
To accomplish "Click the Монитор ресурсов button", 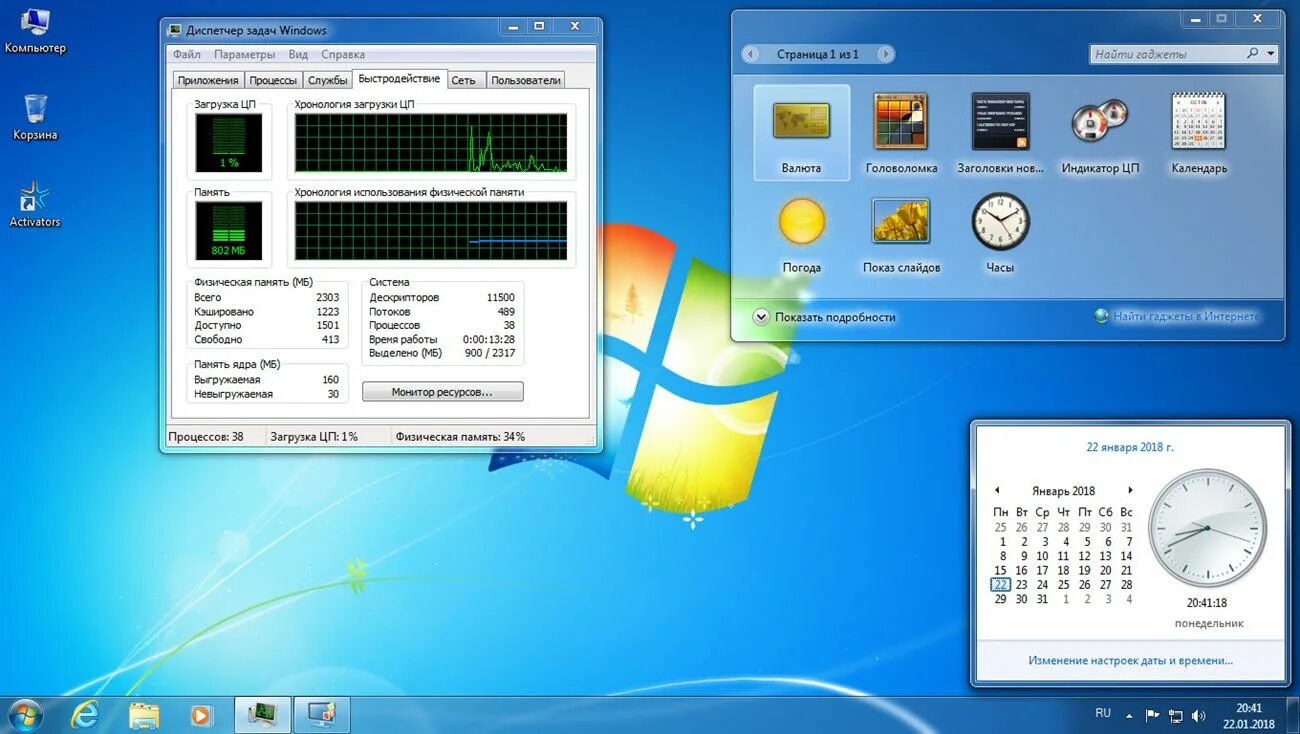I will click(x=442, y=392).
